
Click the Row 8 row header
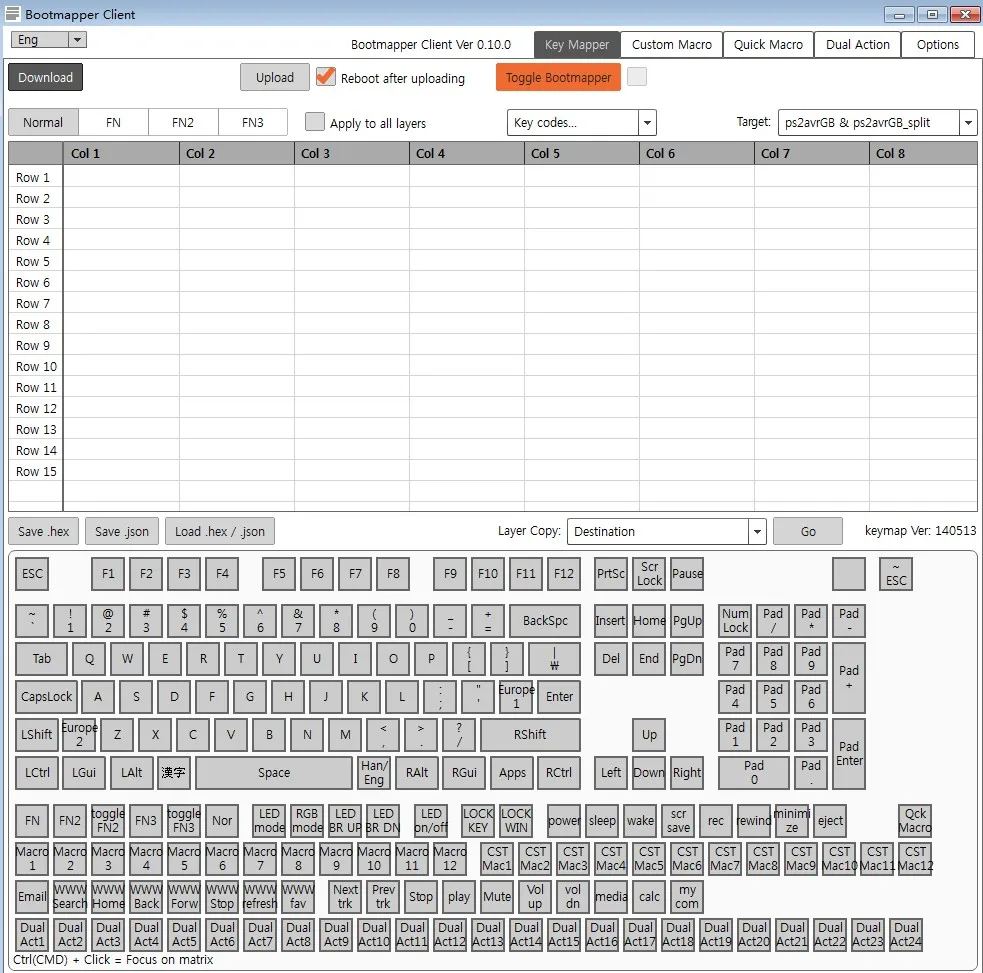[x=36, y=325]
